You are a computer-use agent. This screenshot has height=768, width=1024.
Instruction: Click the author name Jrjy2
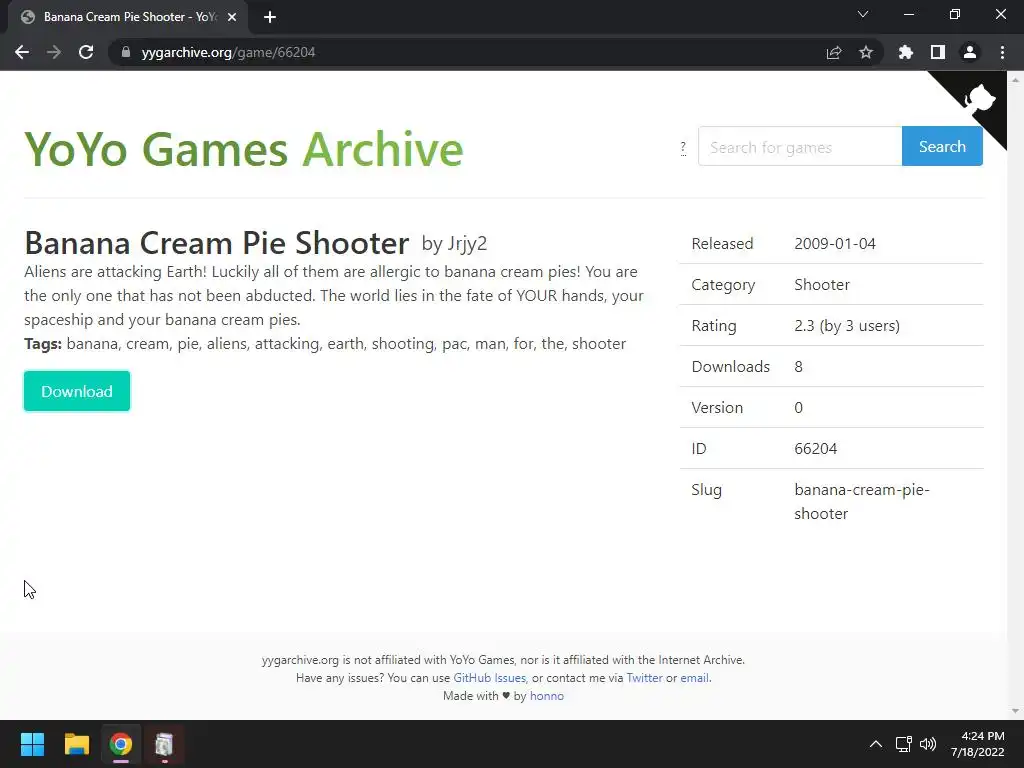pos(466,244)
